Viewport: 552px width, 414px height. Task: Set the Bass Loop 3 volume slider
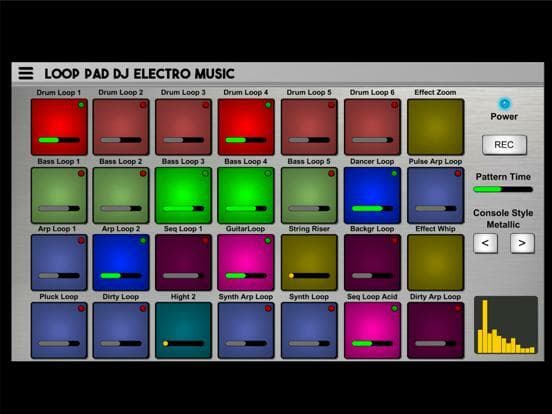click(183, 208)
